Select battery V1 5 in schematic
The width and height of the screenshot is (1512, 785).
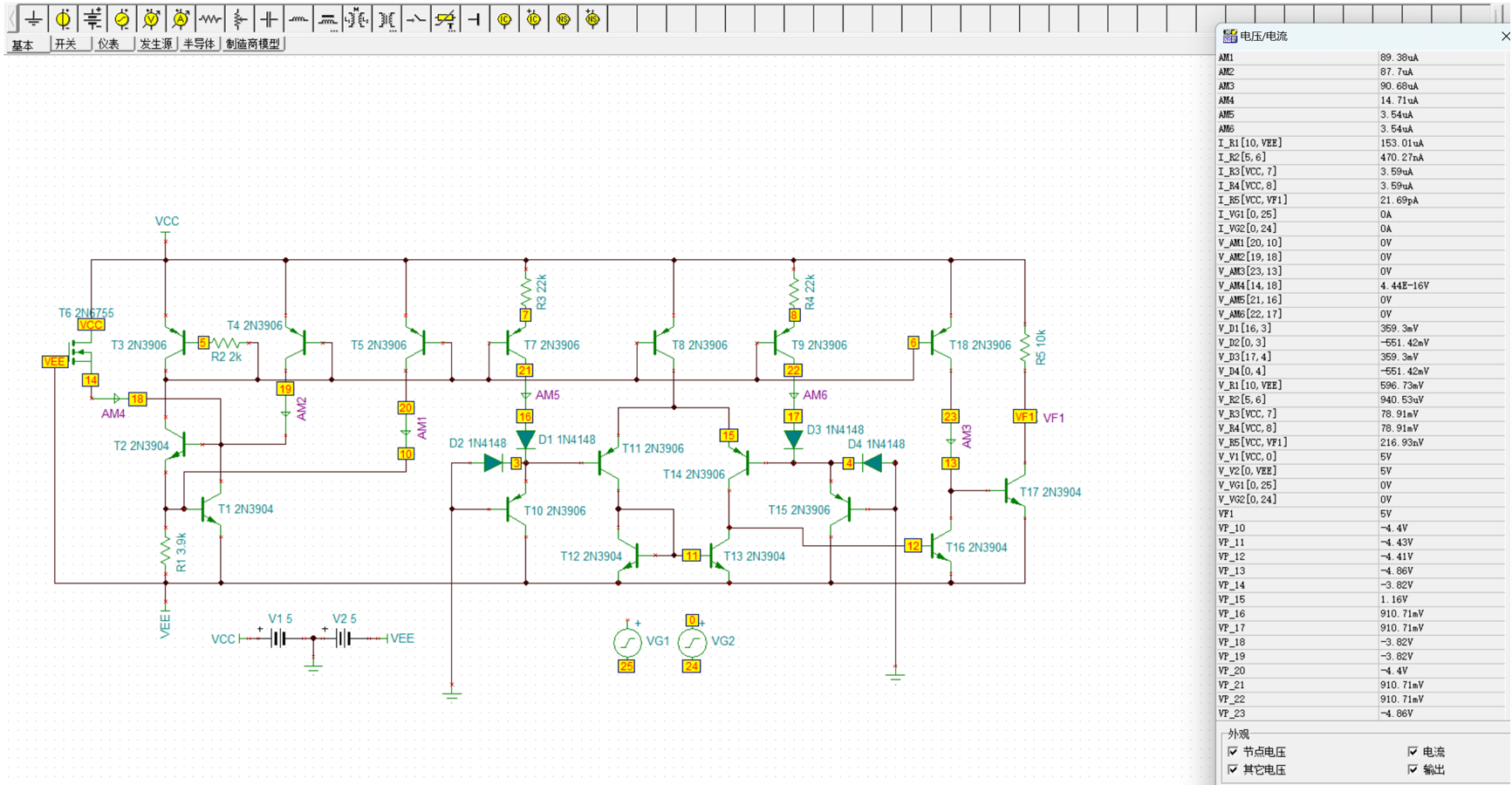277,638
